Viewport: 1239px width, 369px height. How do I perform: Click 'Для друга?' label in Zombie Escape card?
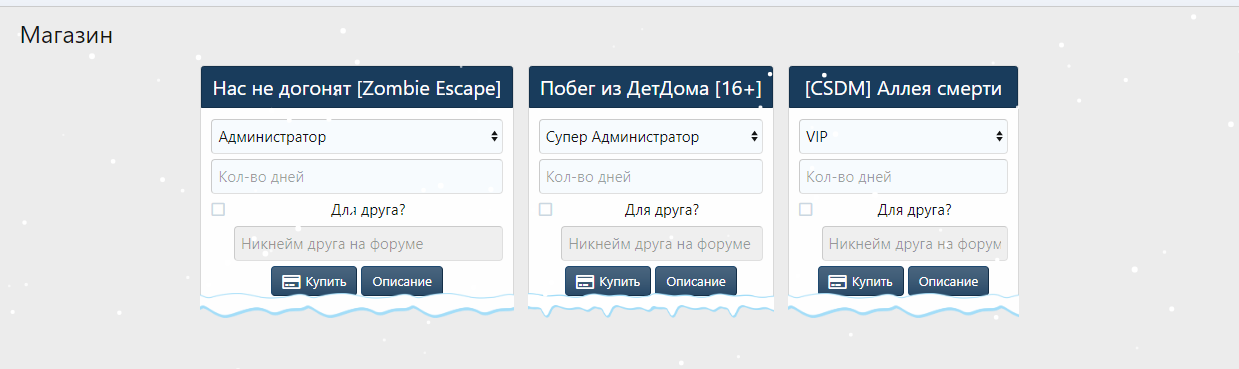pyautogui.click(x=368, y=210)
